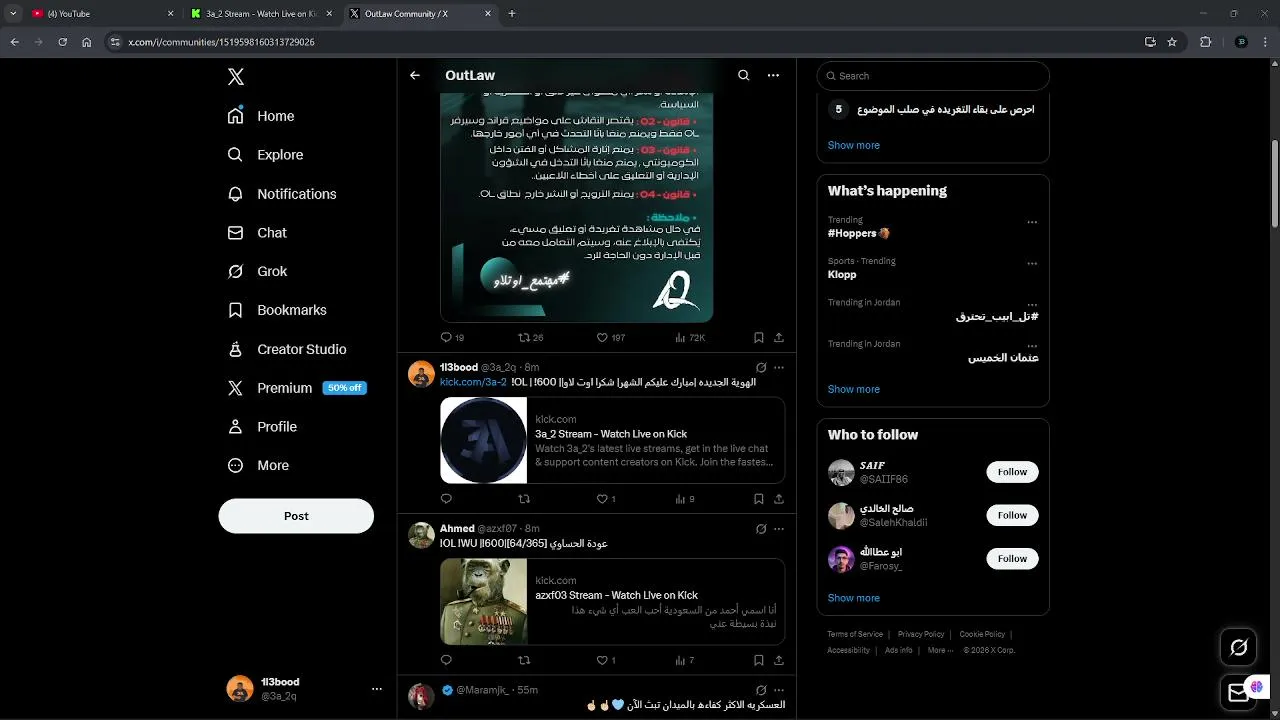The image size is (1280, 720).
Task: Reply to the pinned rules post
Action: 452,338
